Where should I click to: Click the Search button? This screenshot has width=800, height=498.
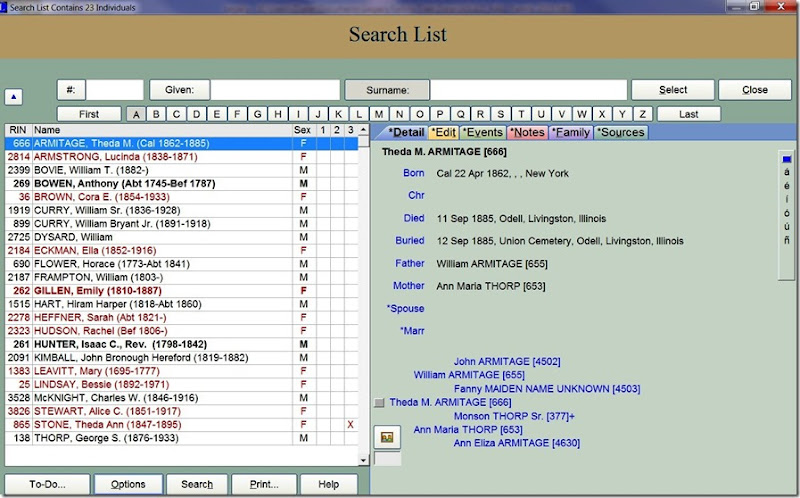tap(197, 484)
